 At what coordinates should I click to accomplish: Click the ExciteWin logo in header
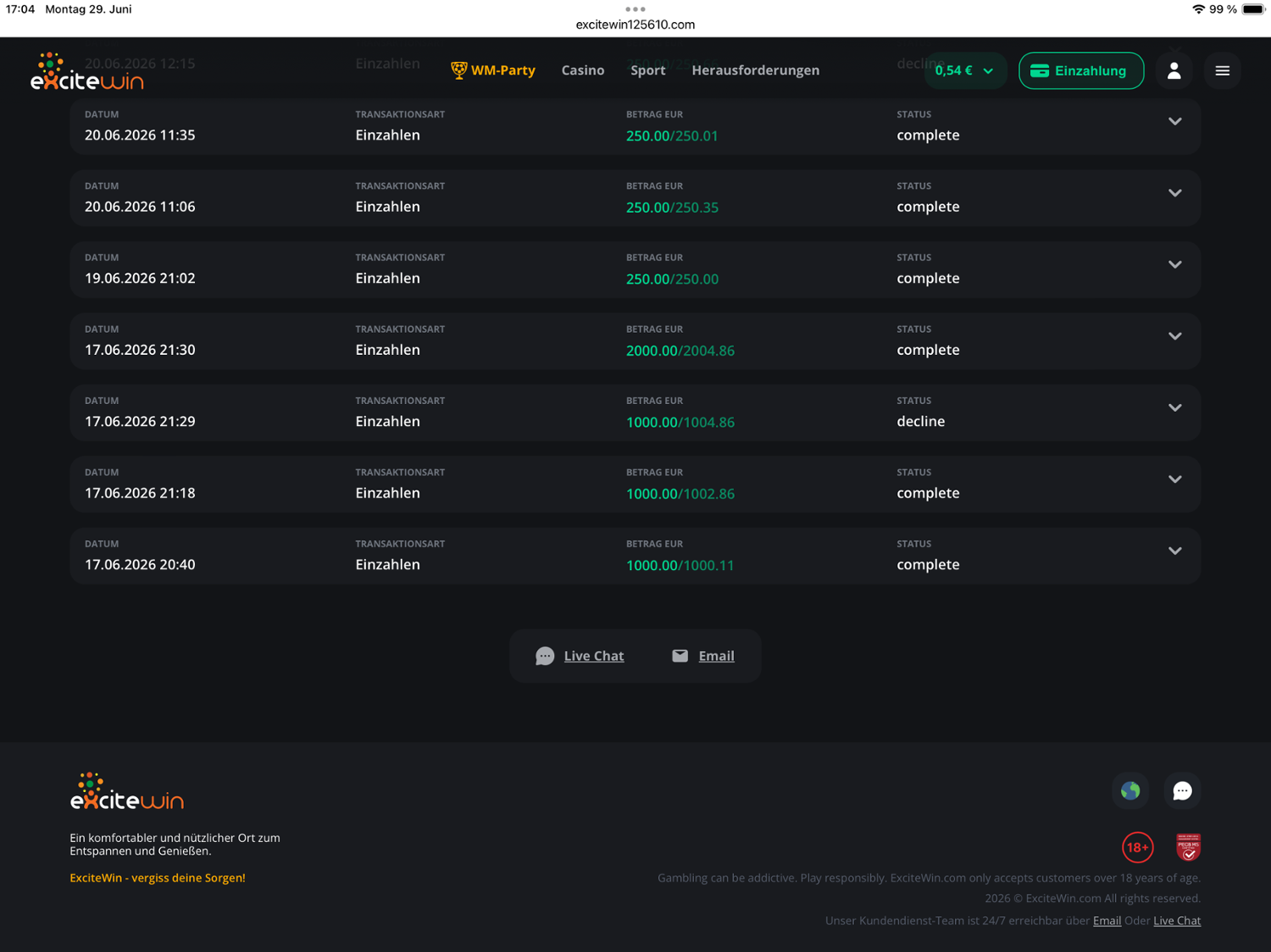click(87, 71)
